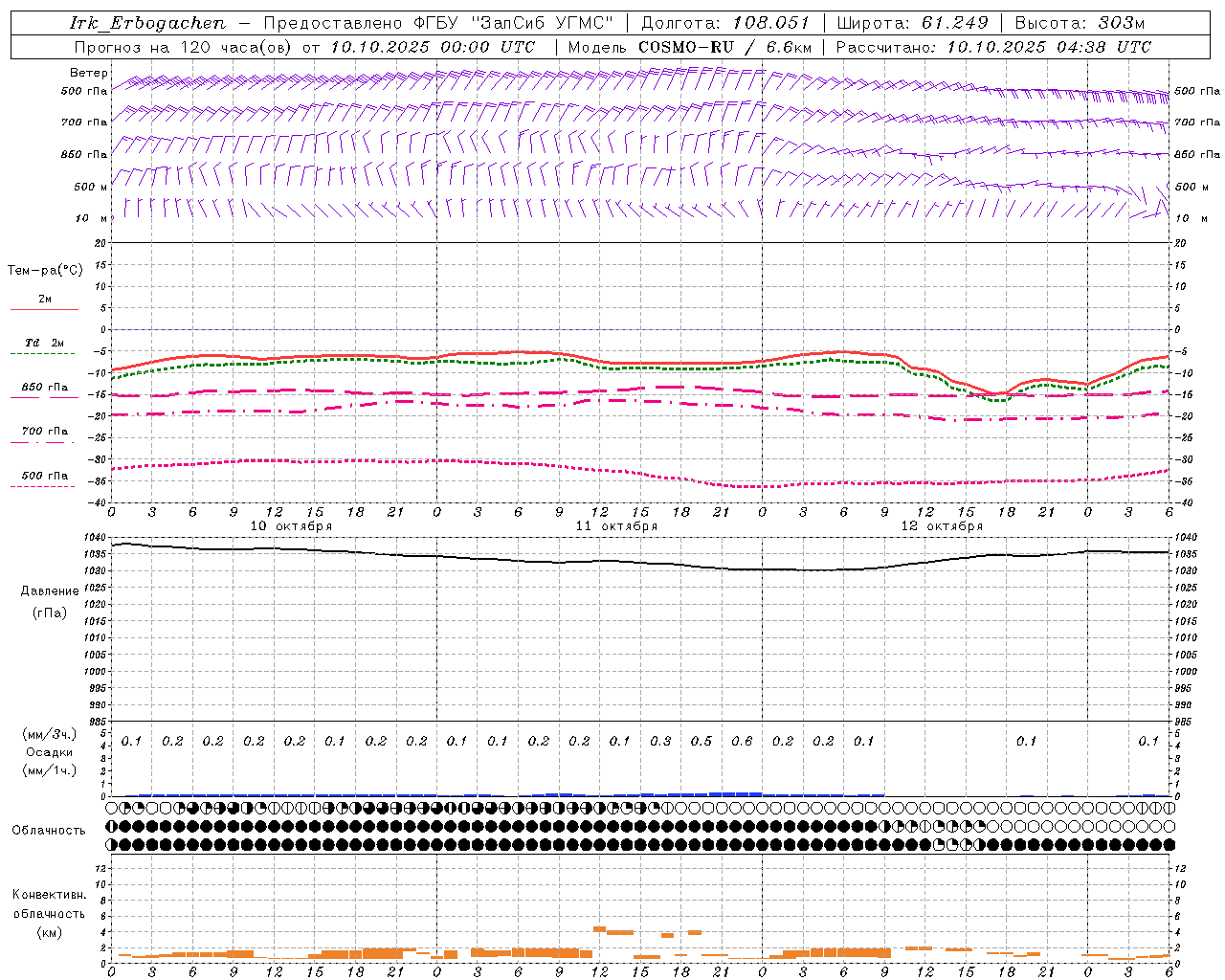The image size is (1225, 980).
Task: Click the '11 октября' date label
Action: point(616,526)
